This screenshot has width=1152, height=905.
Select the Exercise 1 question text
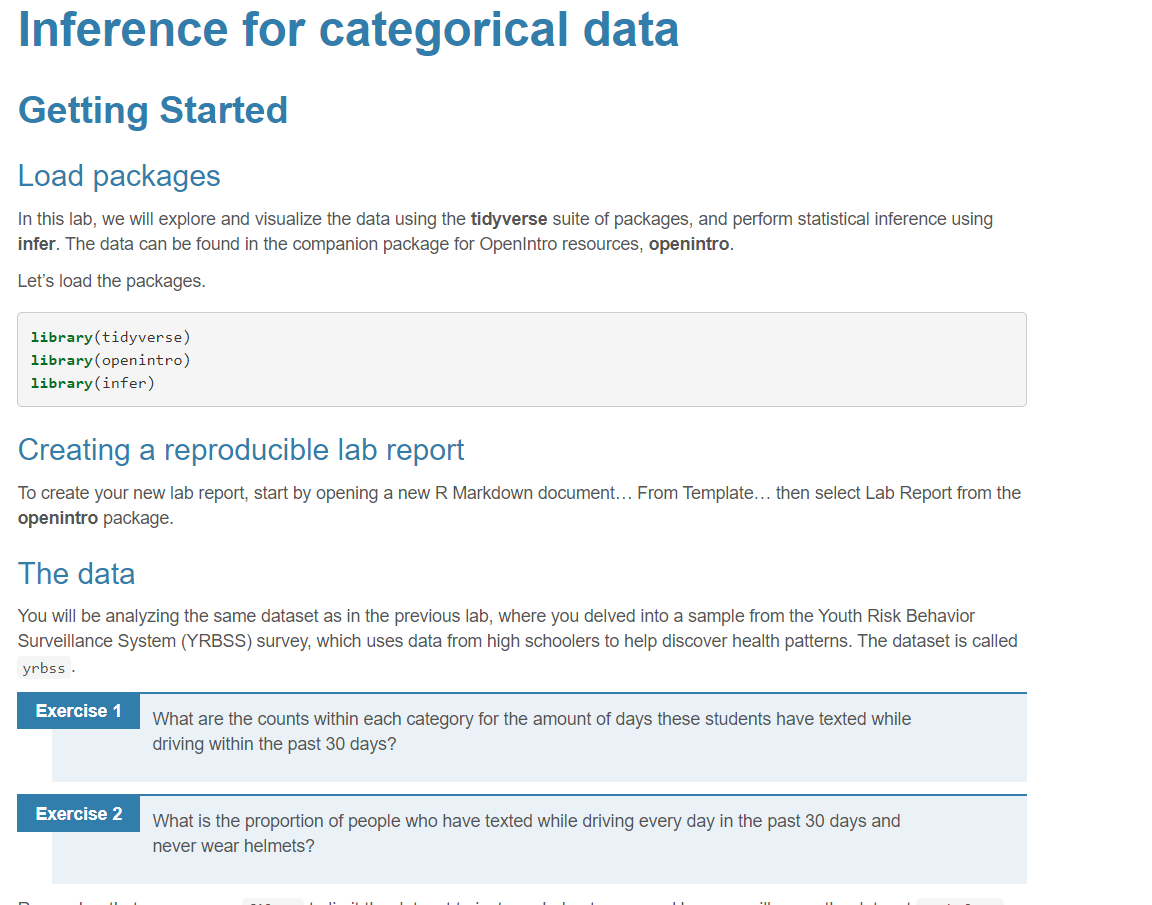click(531, 730)
